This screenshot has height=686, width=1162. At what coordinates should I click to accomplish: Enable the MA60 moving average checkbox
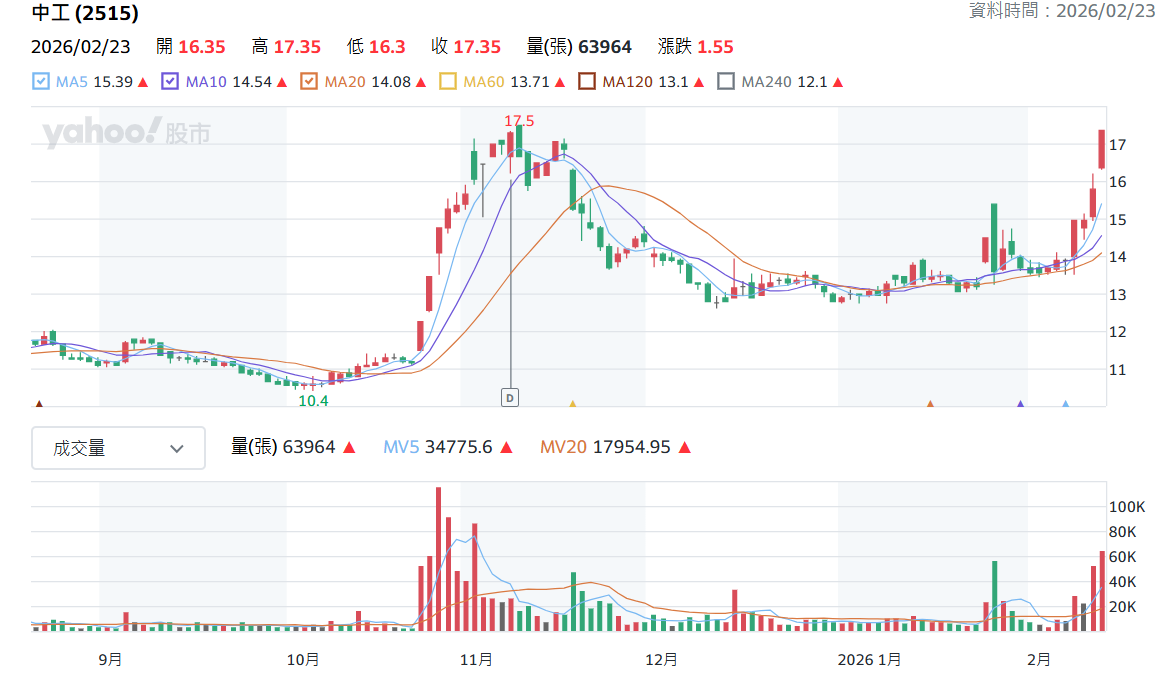click(448, 81)
